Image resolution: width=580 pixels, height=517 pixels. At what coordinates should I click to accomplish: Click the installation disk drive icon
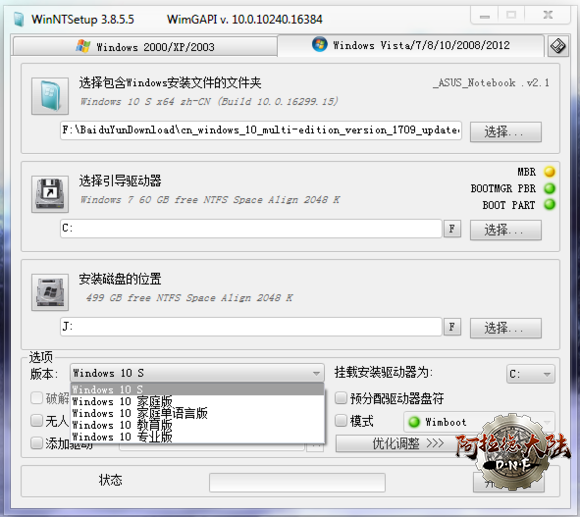pyautogui.click(x=50, y=292)
